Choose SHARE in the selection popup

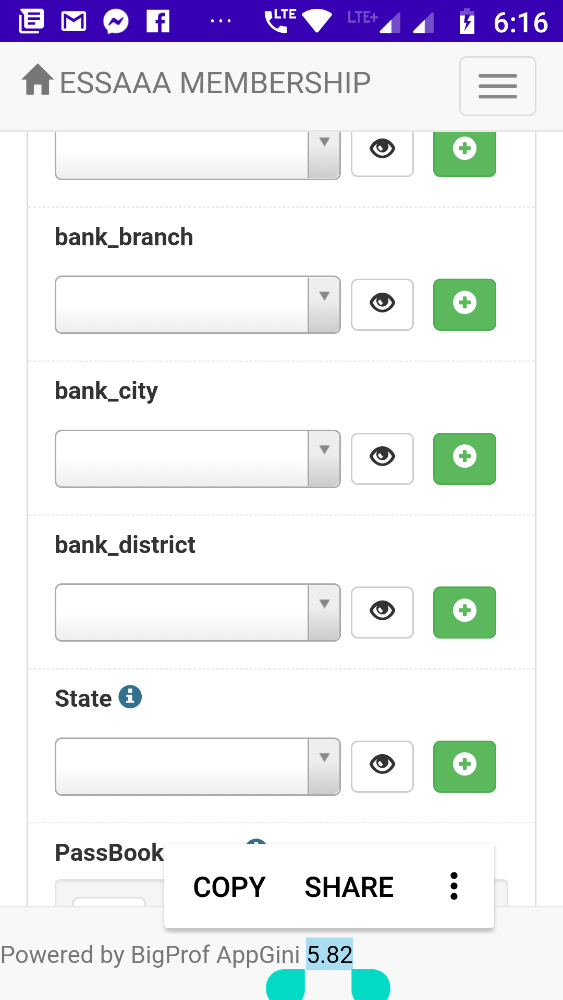click(349, 887)
